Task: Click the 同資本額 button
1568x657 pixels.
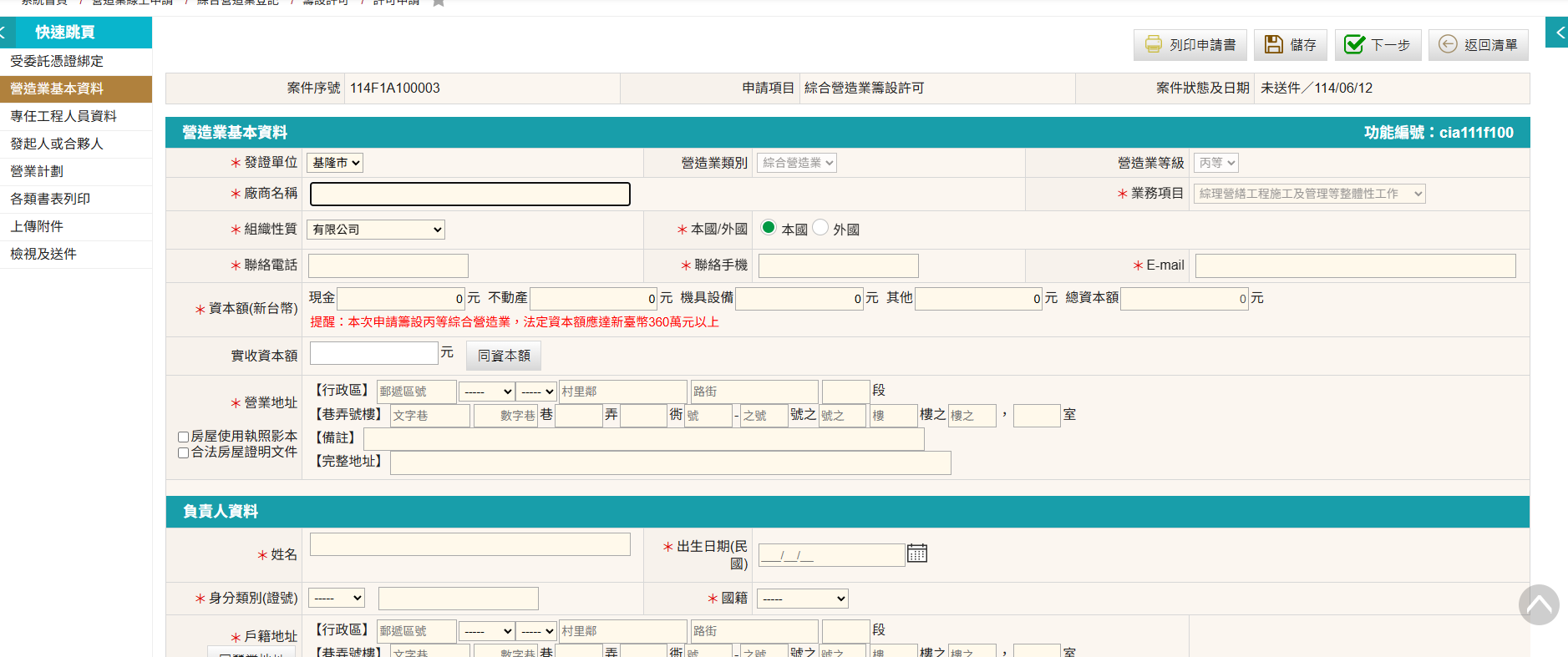Action: [504, 356]
